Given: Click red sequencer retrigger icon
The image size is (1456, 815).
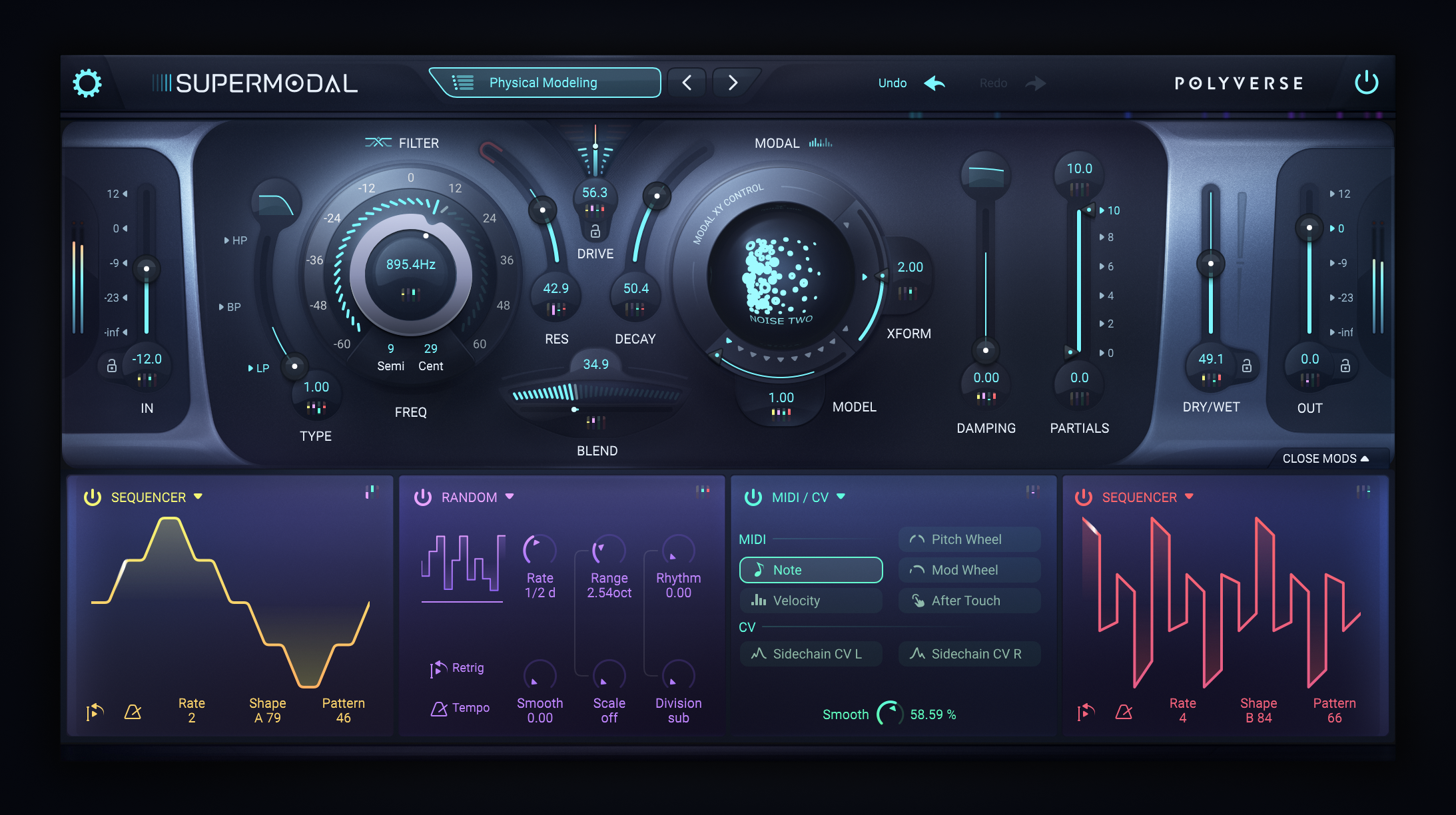Looking at the screenshot, I should [1086, 712].
